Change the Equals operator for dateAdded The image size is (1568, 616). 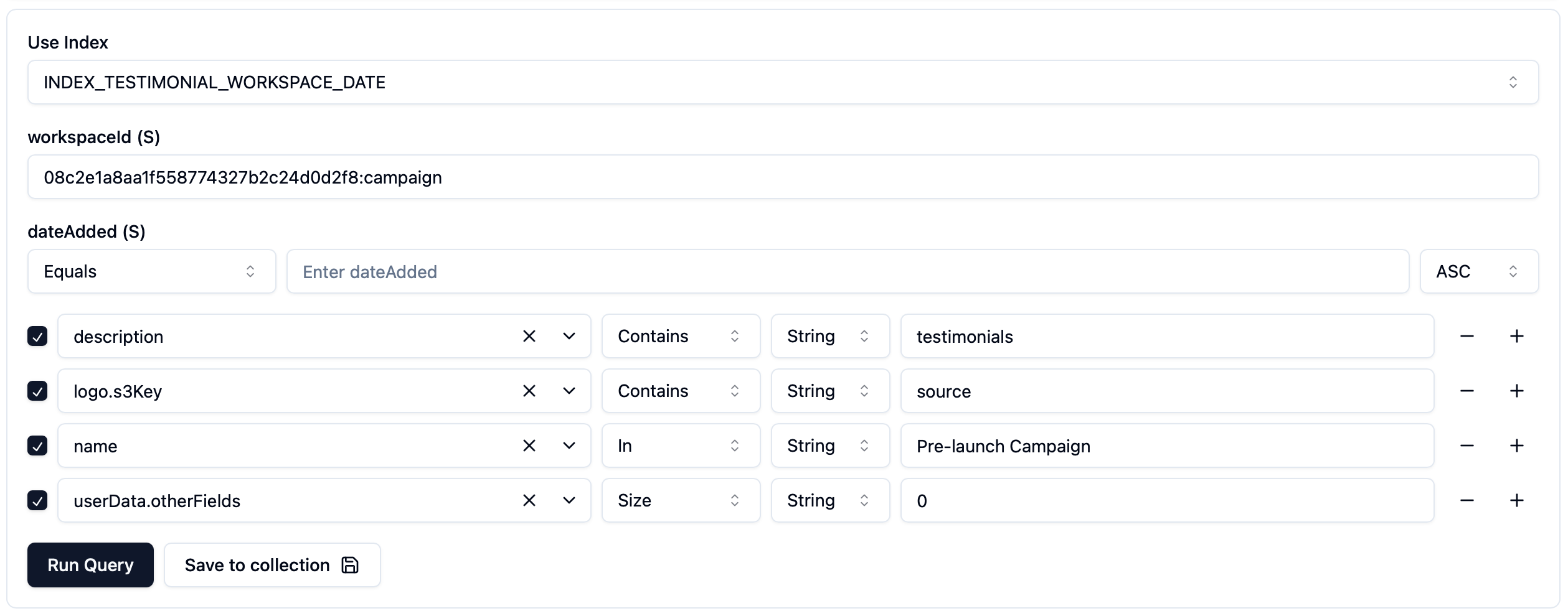(x=151, y=271)
